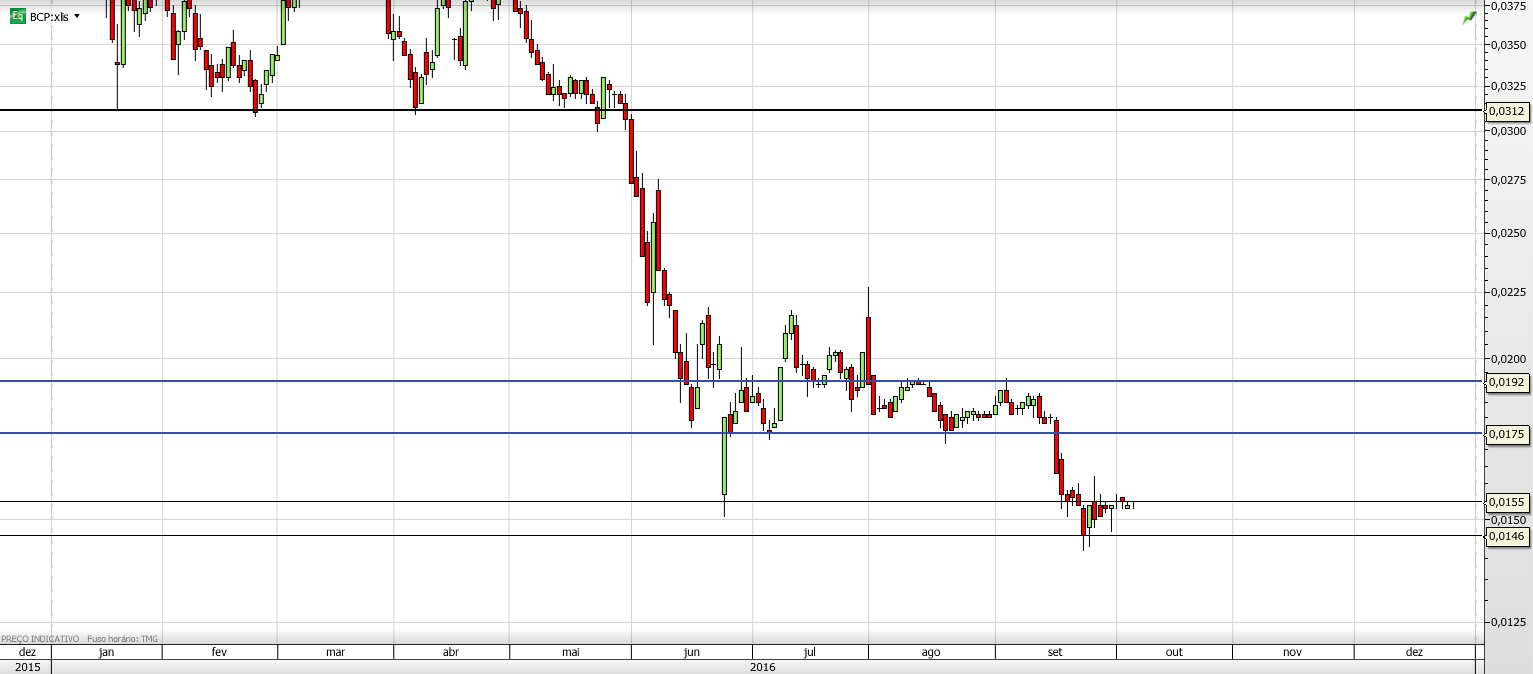This screenshot has width=1533, height=674.
Task: Click the green Eq instrument icon
Action: coord(17,16)
